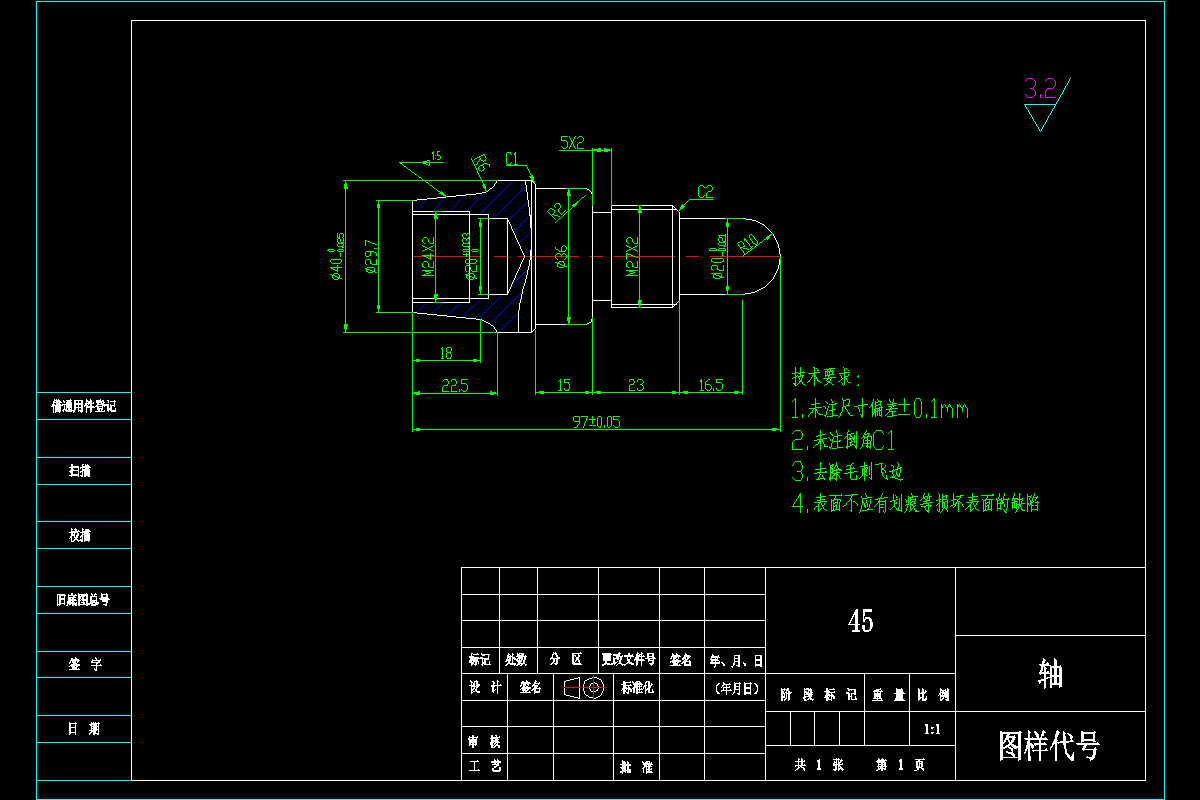The height and width of the screenshot is (800, 1200).
Task: Select the M24X2 thread dimension
Action: pyautogui.click(x=429, y=256)
